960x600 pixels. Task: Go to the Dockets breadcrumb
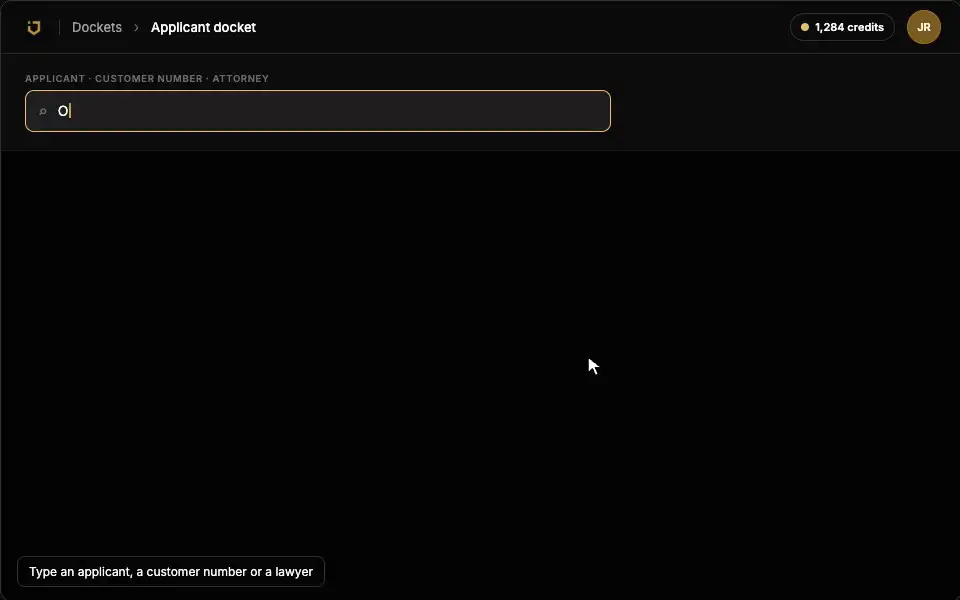tap(97, 28)
